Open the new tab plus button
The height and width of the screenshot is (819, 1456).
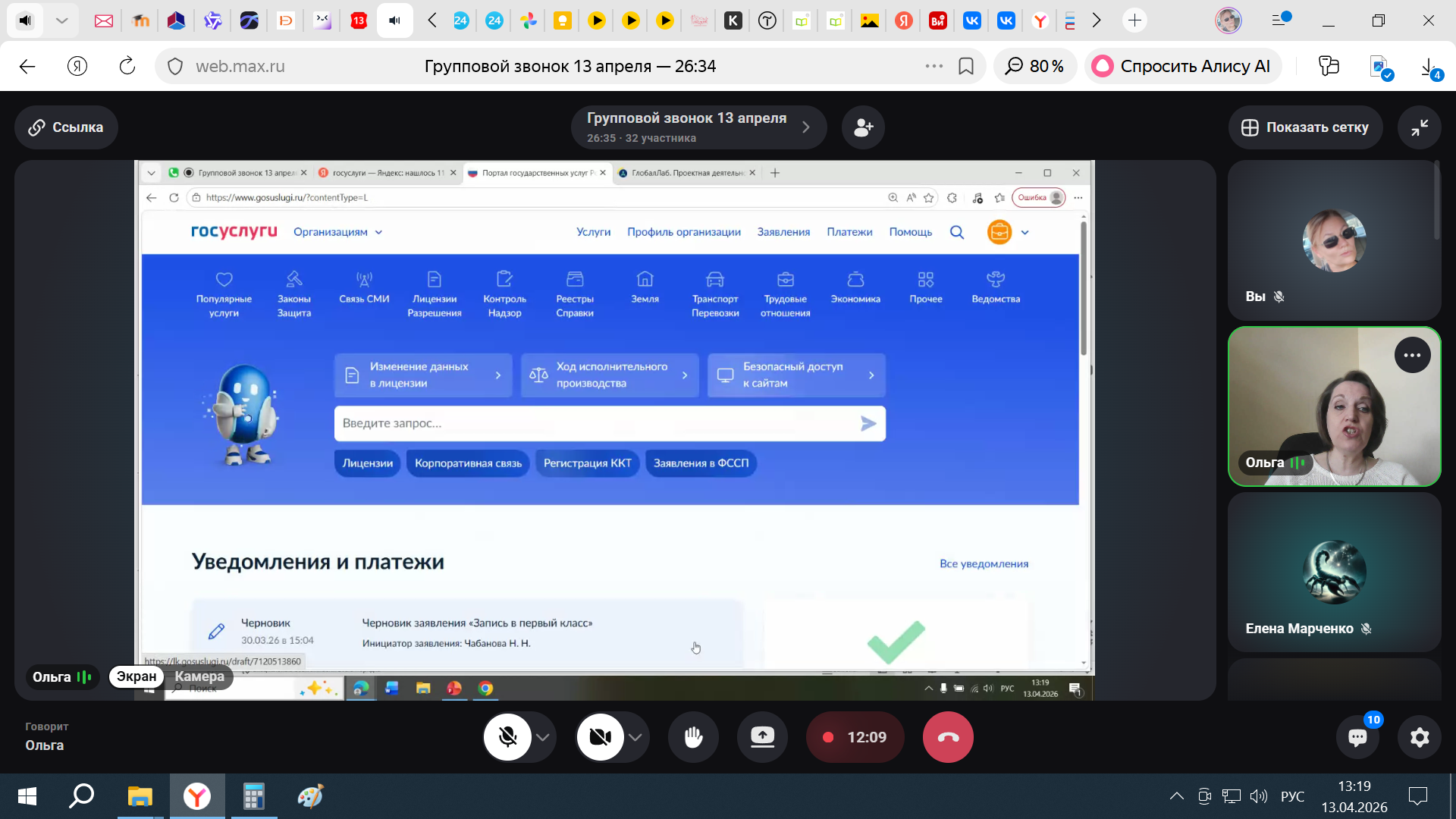pyautogui.click(x=1134, y=20)
